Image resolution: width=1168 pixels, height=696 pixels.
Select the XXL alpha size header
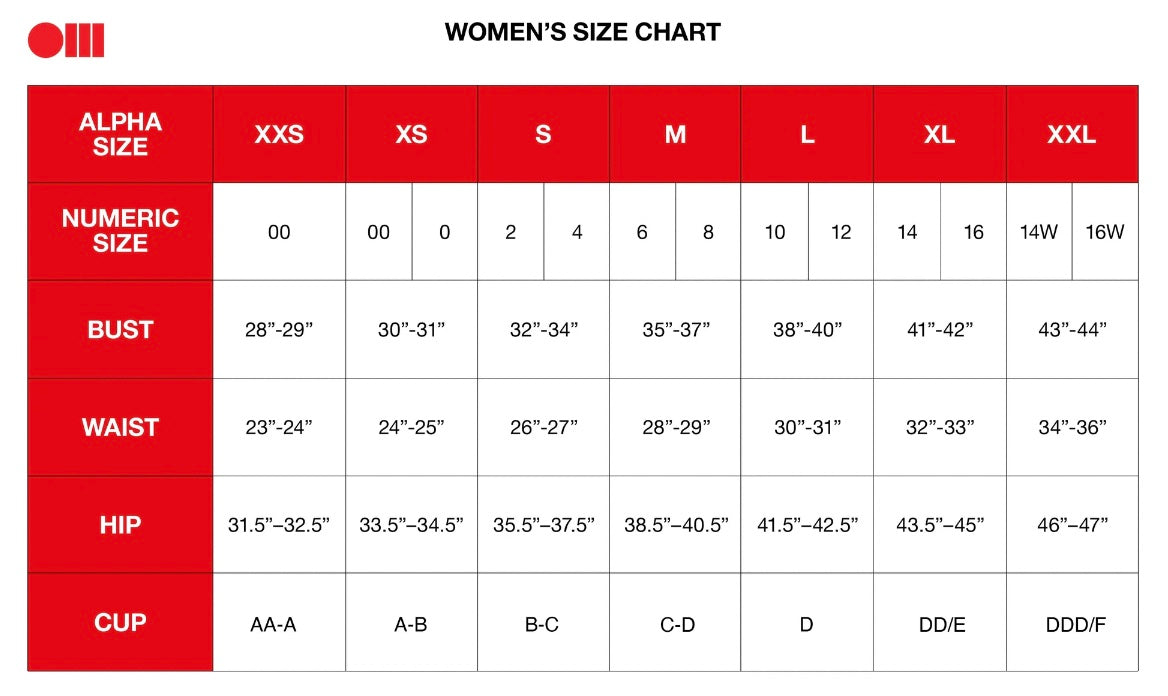pyautogui.click(x=1071, y=135)
